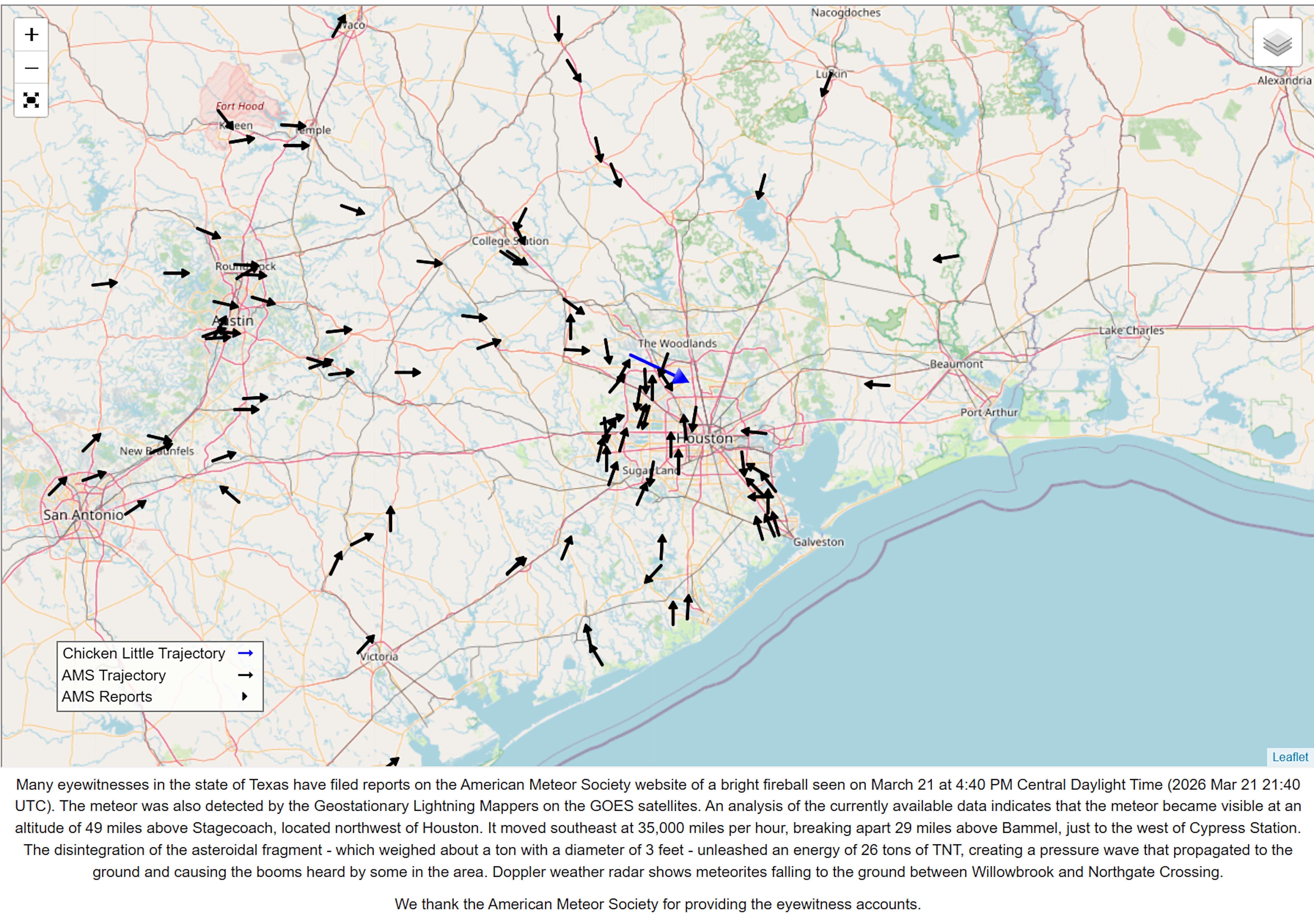Select the black arrow marker at Lufkin
Image resolution: width=1314 pixels, height=924 pixels.
coord(827,85)
